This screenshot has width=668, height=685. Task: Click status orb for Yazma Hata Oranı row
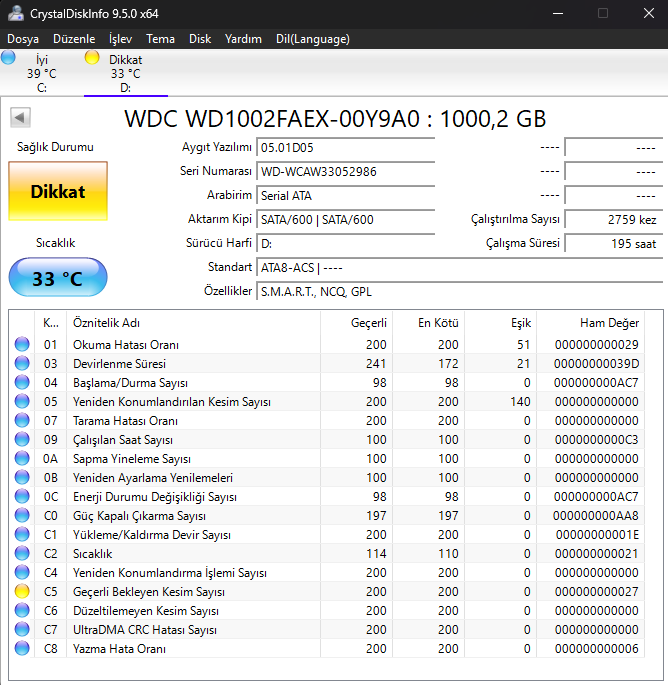[22, 648]
